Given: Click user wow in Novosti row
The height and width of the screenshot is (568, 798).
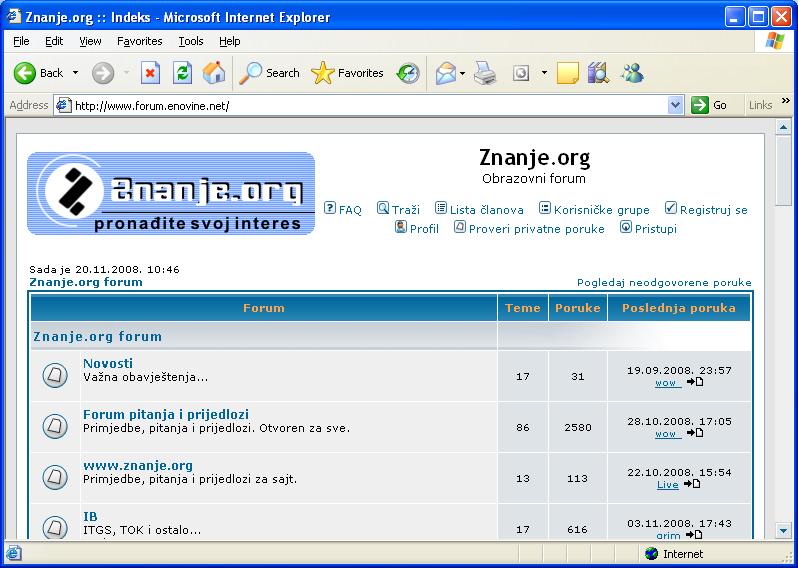Looking at the screenshot, I should [668, 383].
